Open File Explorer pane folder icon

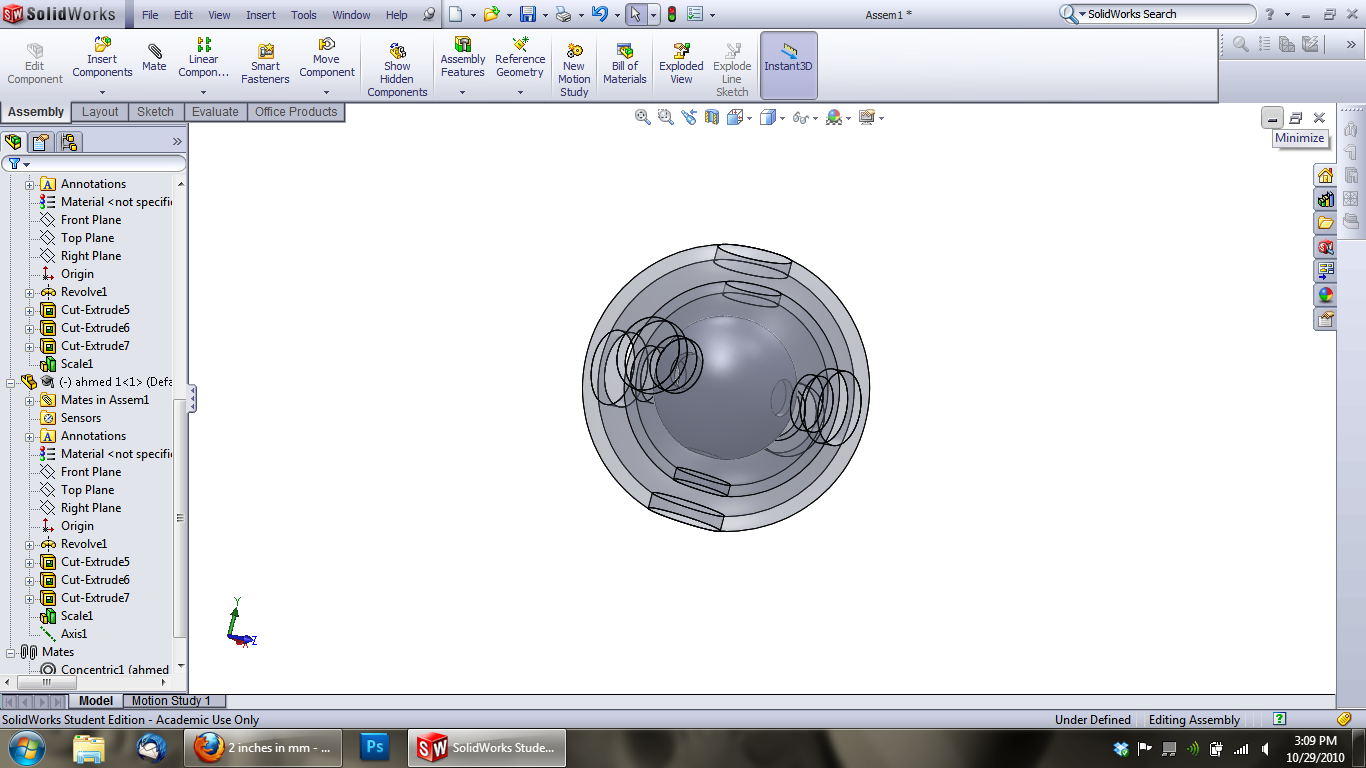[1325, 222]
